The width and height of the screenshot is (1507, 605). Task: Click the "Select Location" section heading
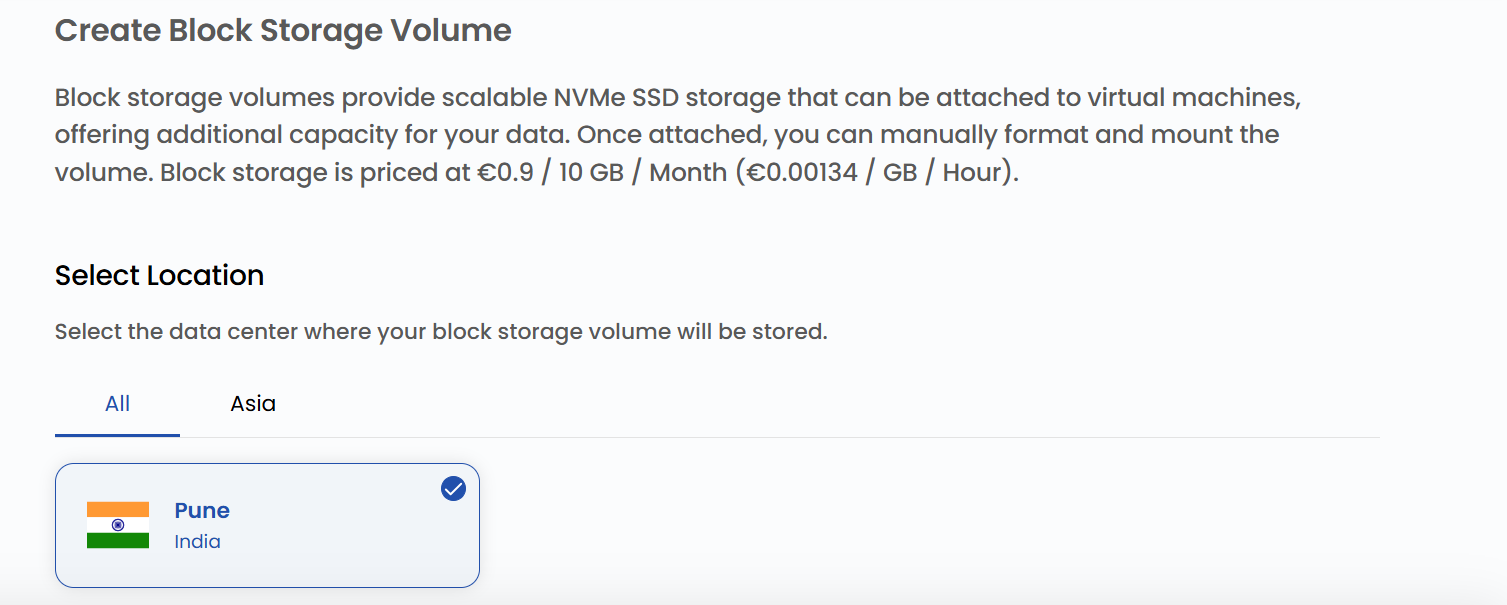159,276
